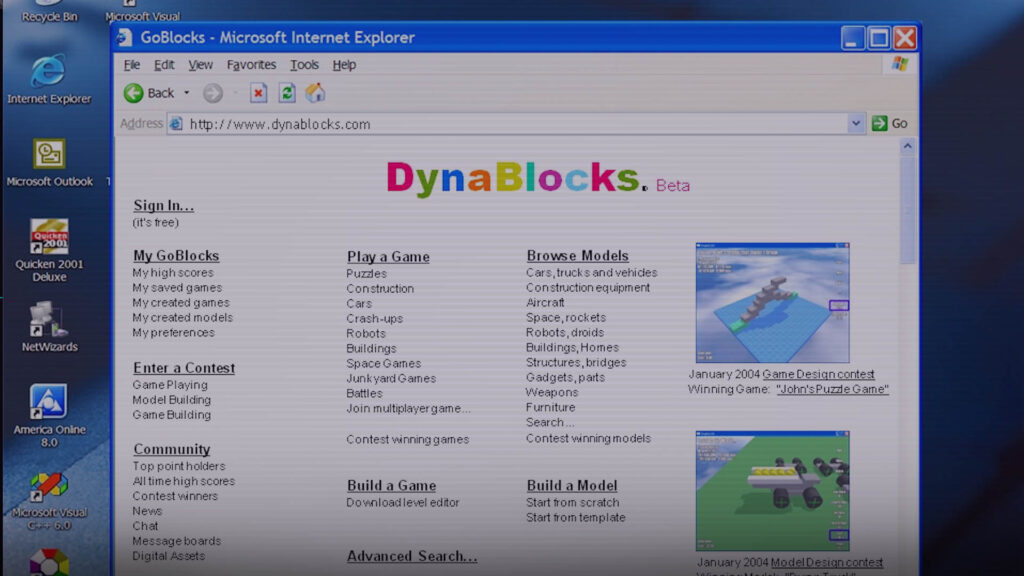
Task: Click the red Stop loading icon
Action: click(x=259, y=93)
